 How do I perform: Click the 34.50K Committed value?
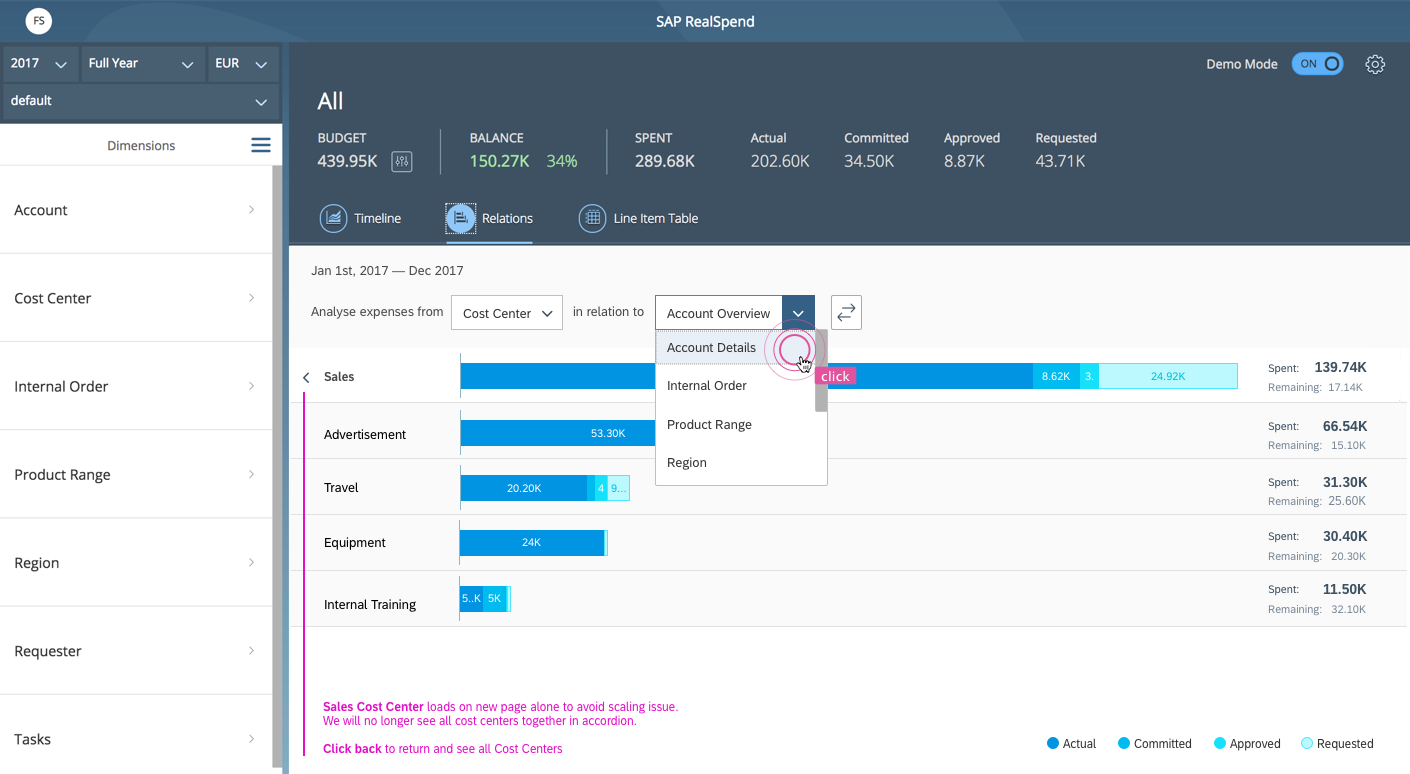click(869, 161)
